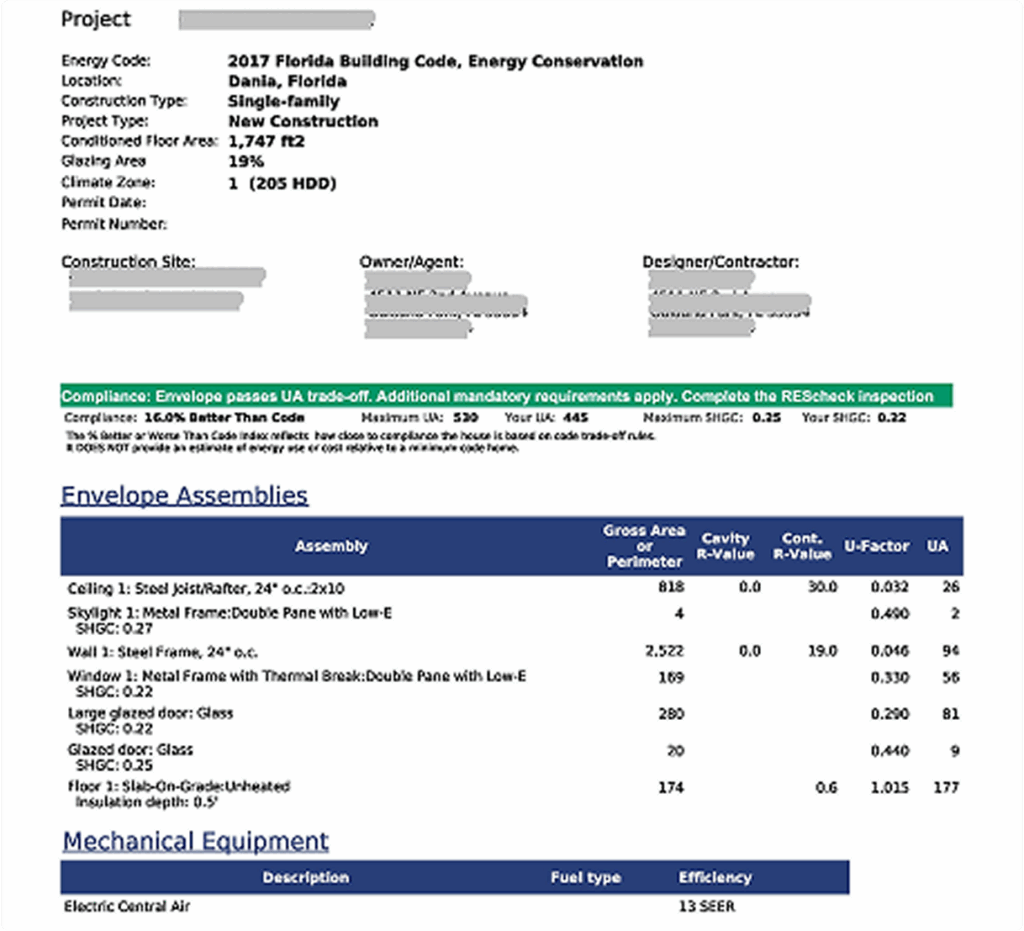This screenshot has height=931, width=1024.
Task: Click the Your SHGC value '0.22'
Action: pyautogui.click(x=892, y=418)
